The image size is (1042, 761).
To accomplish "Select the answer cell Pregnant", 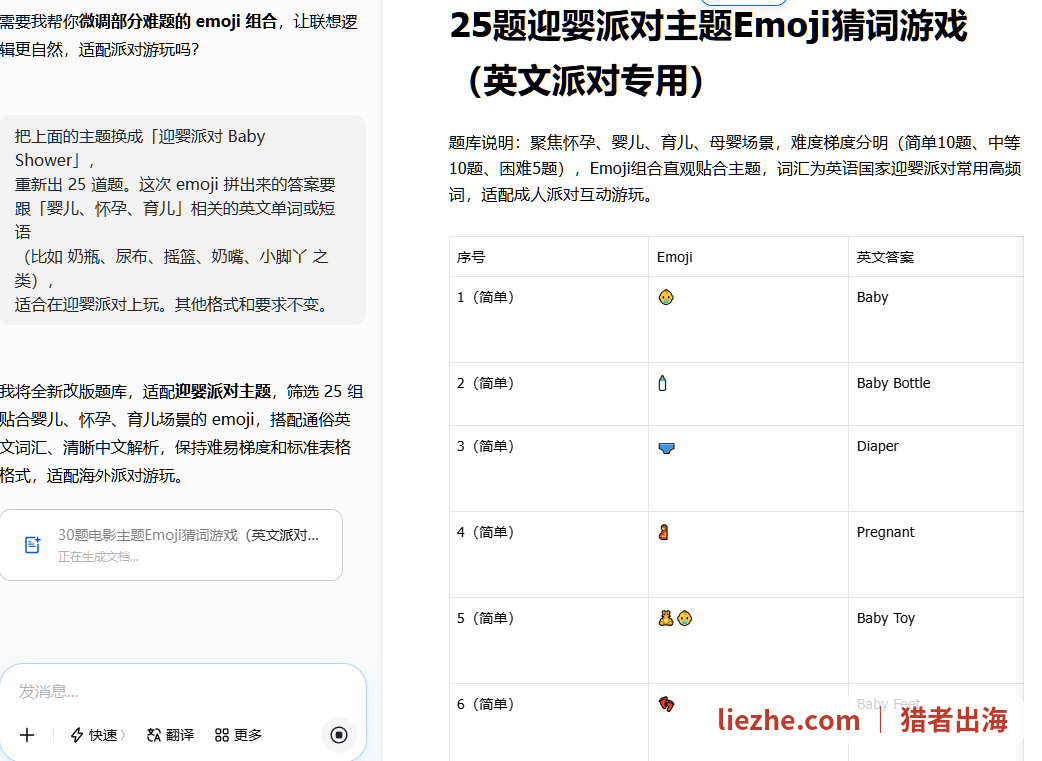I will (x=936, y=554).
